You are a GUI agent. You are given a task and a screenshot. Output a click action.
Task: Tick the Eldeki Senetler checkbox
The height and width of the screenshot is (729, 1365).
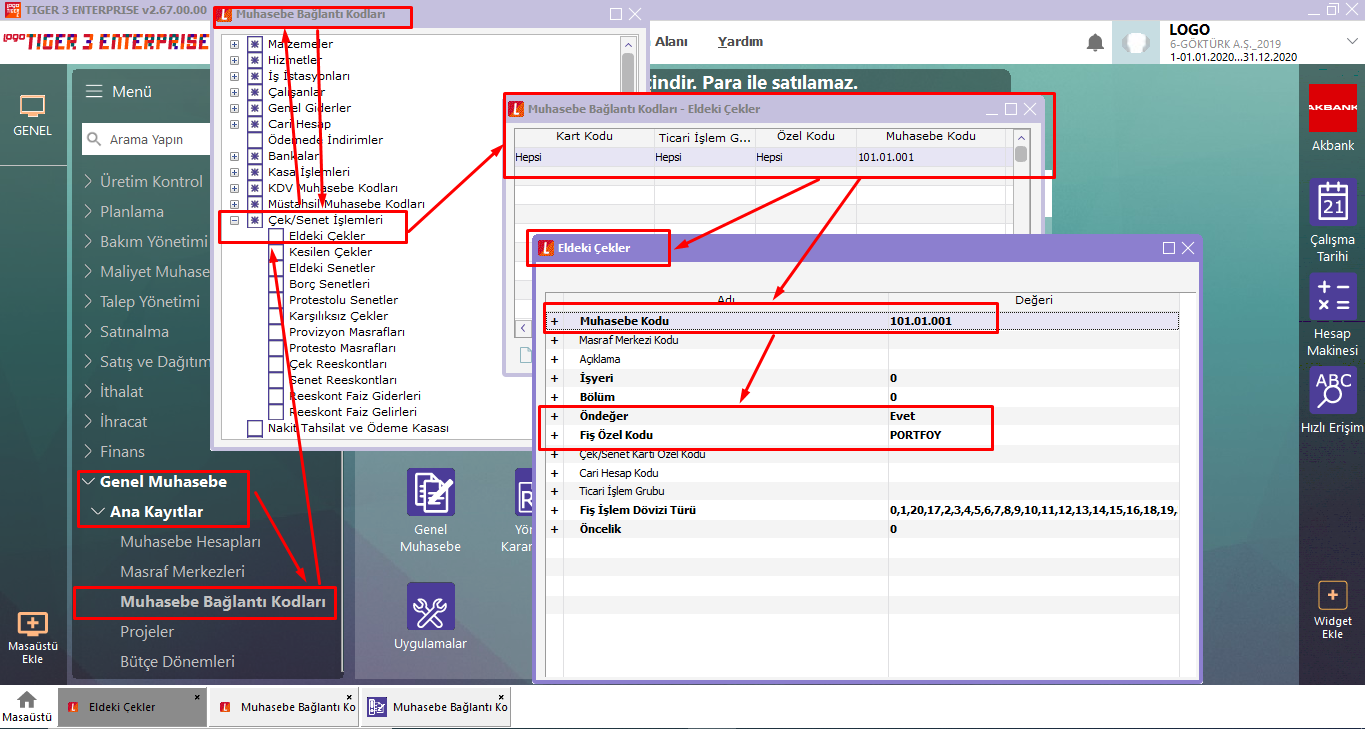tap(275, 268)
